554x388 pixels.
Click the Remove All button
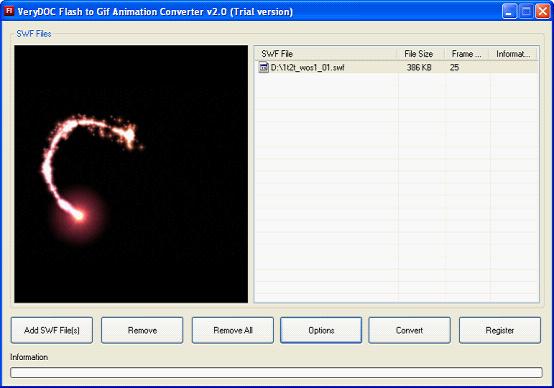click(x=233, y=330)
